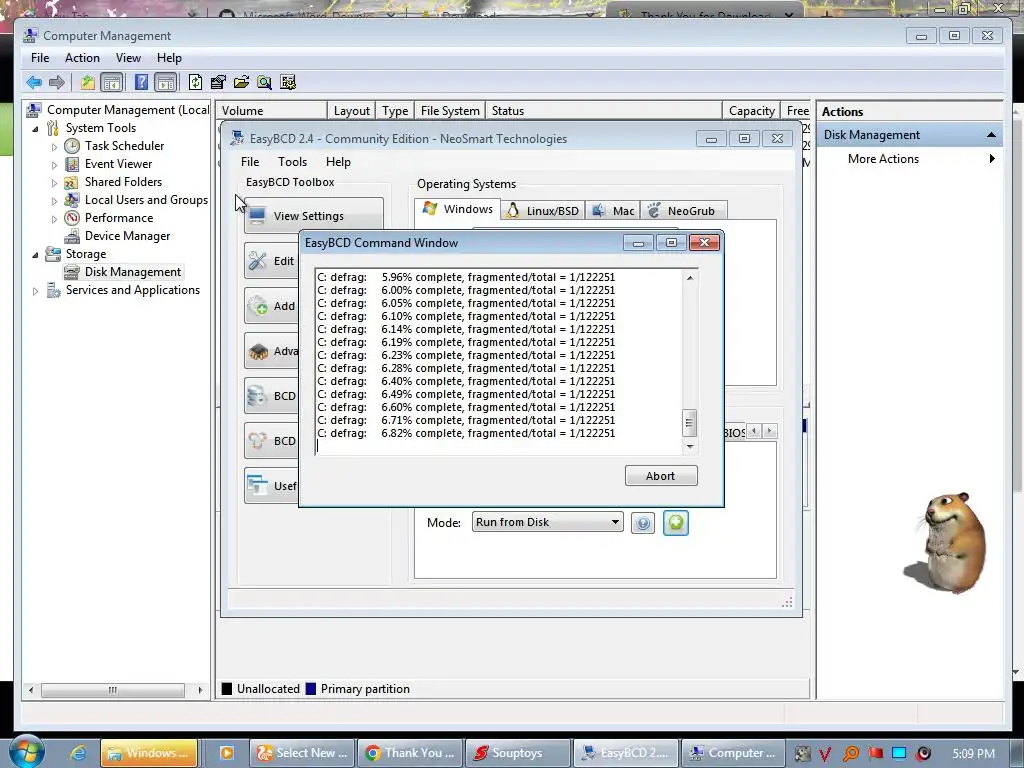This screenshot has height=768, width=1024.
Task: Click the Up one level folder icon
Action: (x=88, y=82)
